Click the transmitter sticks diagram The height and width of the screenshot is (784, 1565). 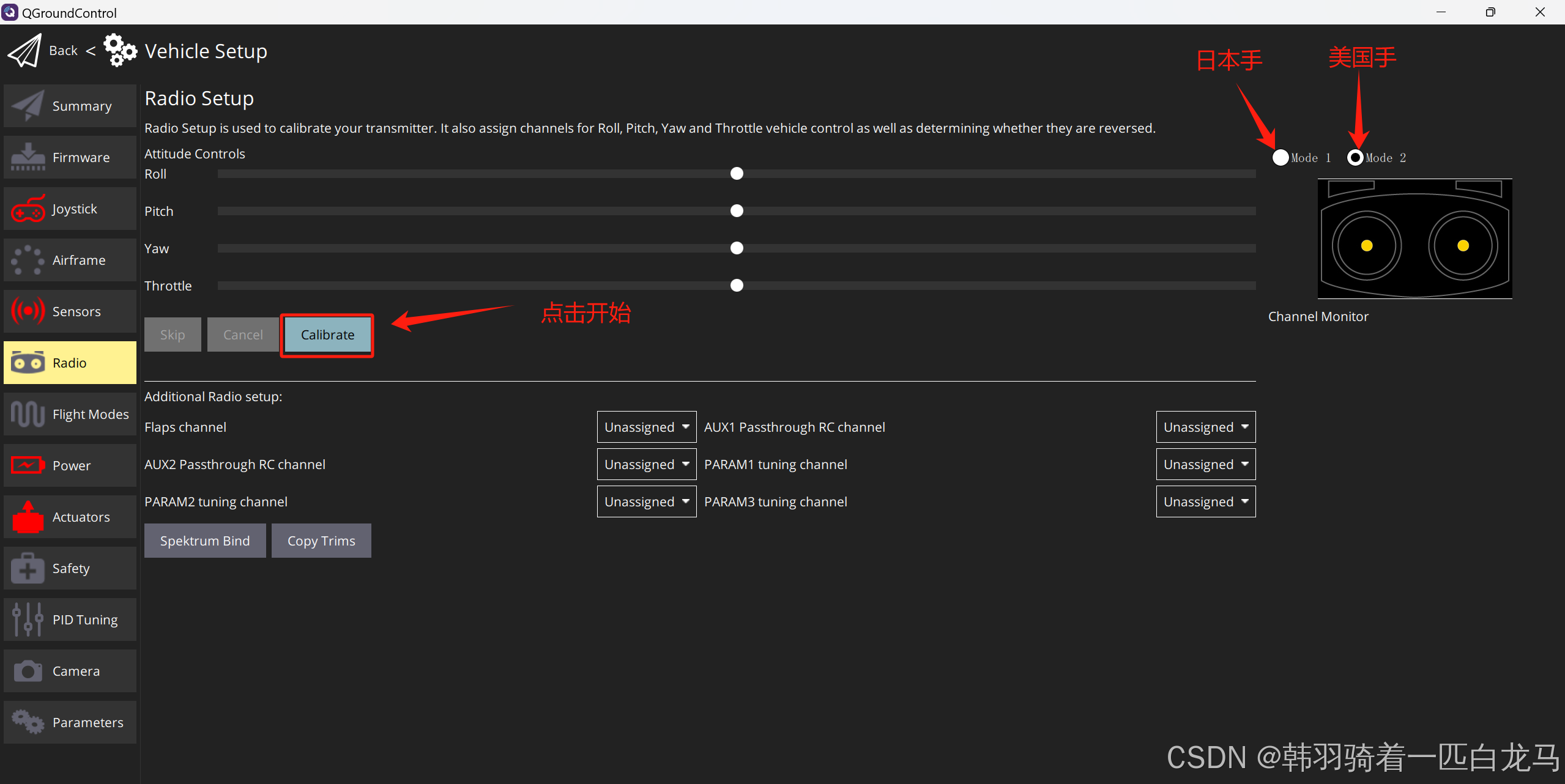pyautogui.click(x=1414, y=239)
